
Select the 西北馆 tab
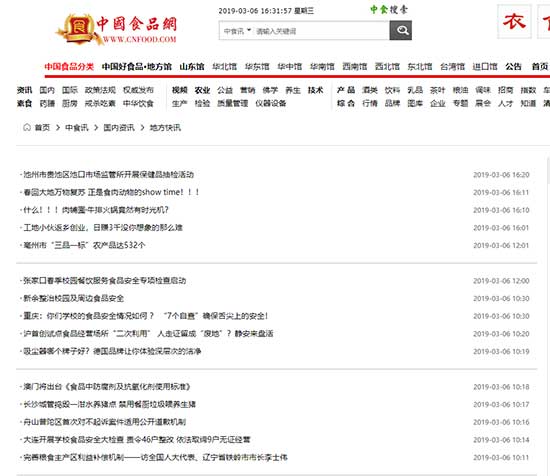[388, 67]
